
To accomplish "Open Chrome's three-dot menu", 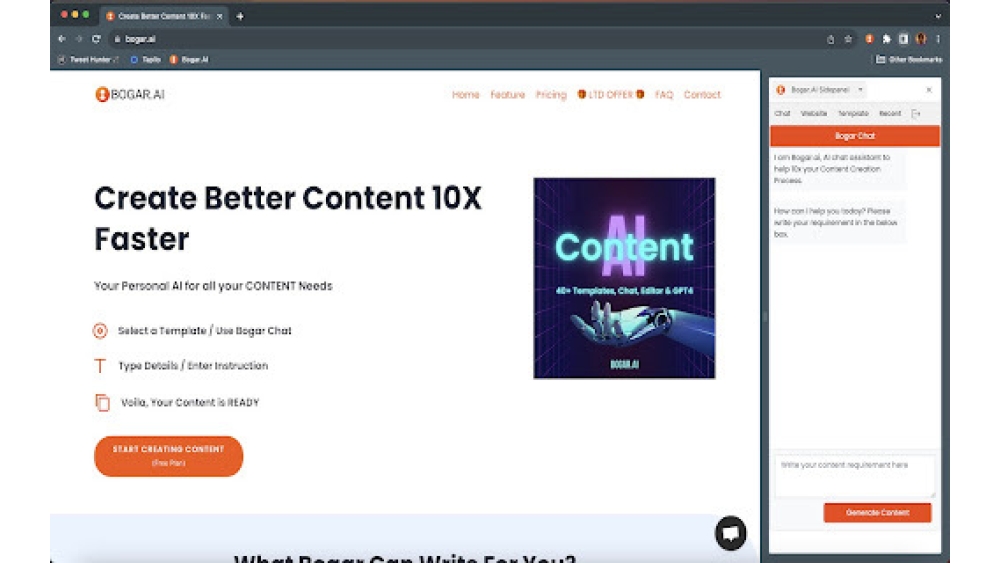I will 938,39.
